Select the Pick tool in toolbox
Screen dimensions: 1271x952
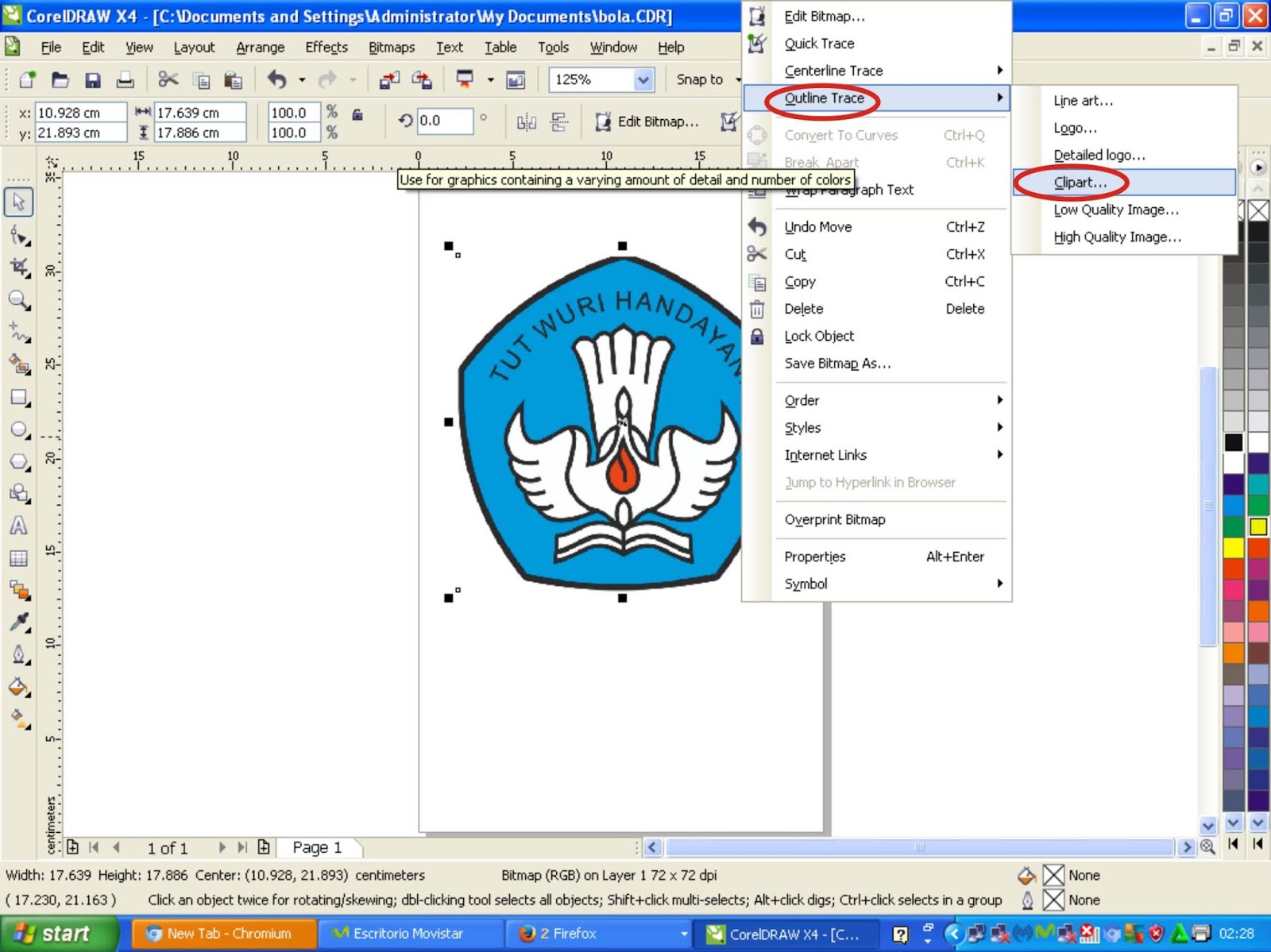(x=18, y=202)
